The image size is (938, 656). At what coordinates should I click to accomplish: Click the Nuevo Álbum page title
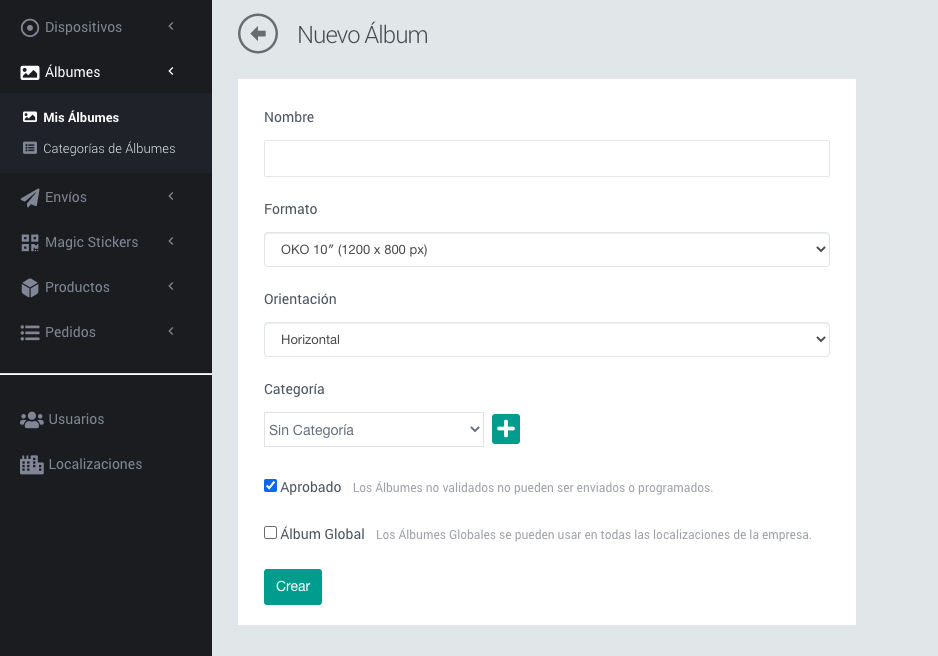pyautogui.click(x=363, y=34)
